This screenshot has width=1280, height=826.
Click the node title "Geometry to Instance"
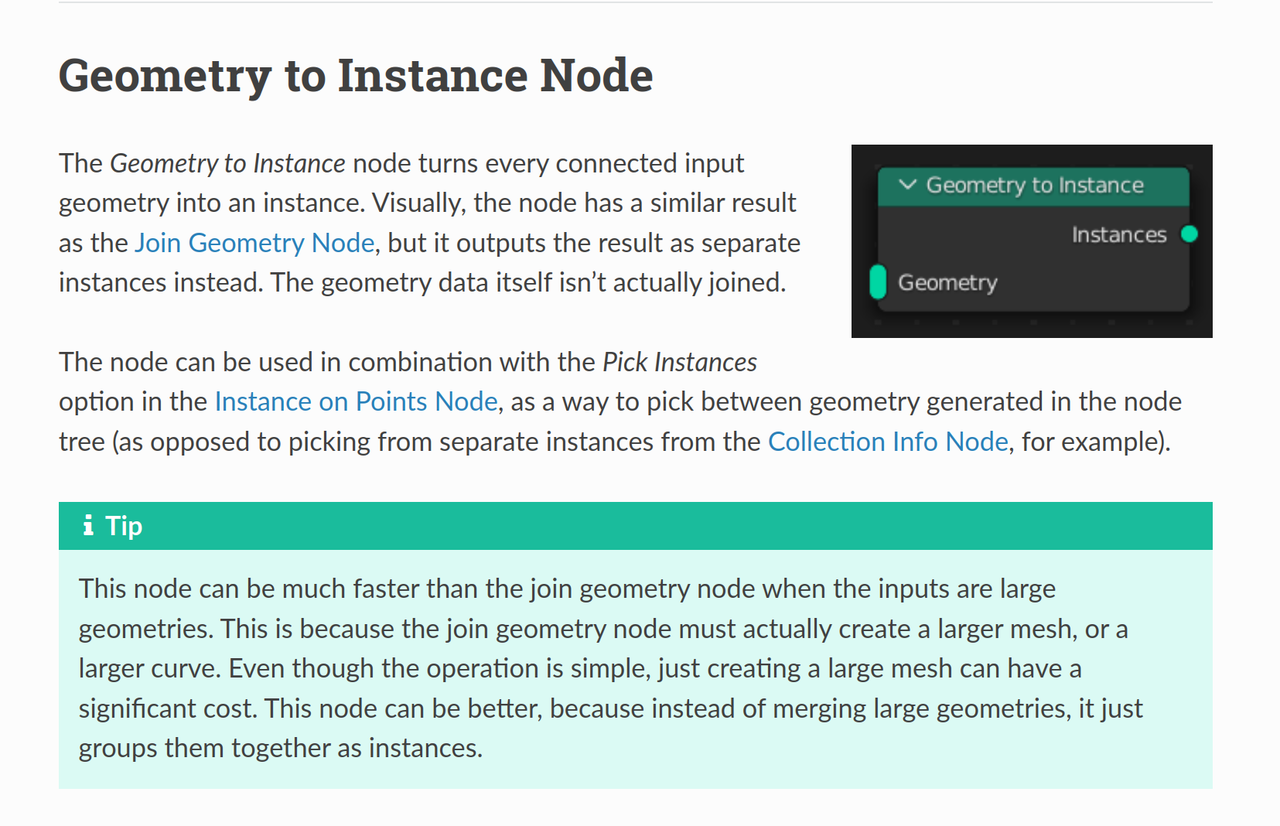(x=1034, y=185)
